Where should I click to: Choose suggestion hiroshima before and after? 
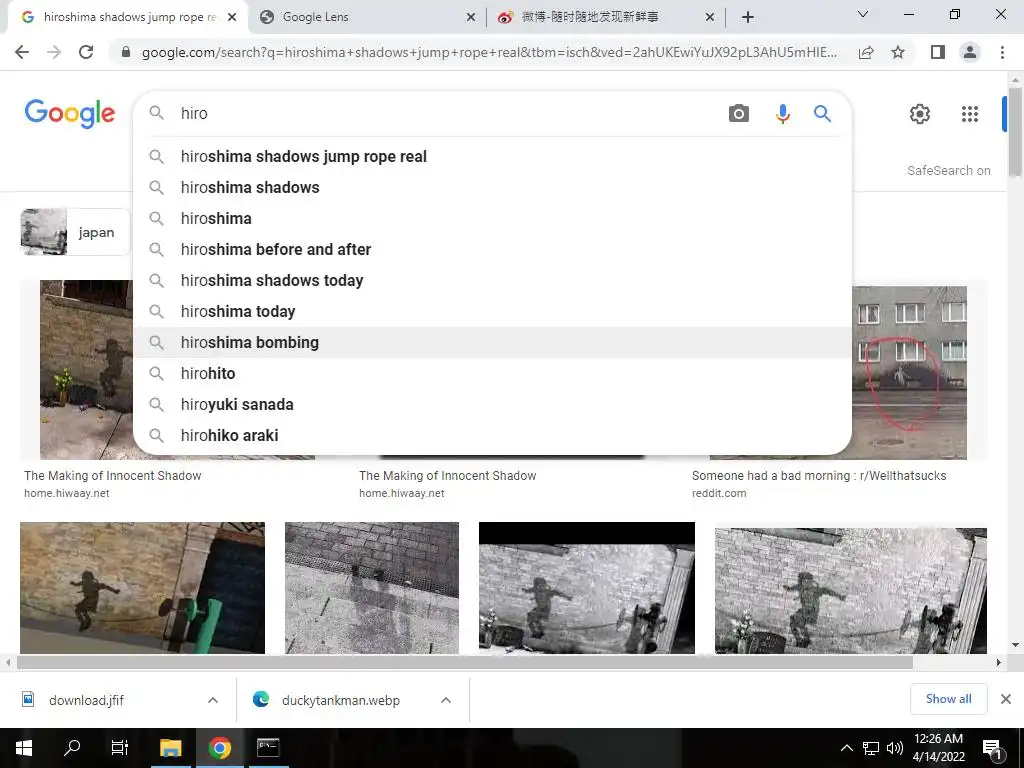492,249
